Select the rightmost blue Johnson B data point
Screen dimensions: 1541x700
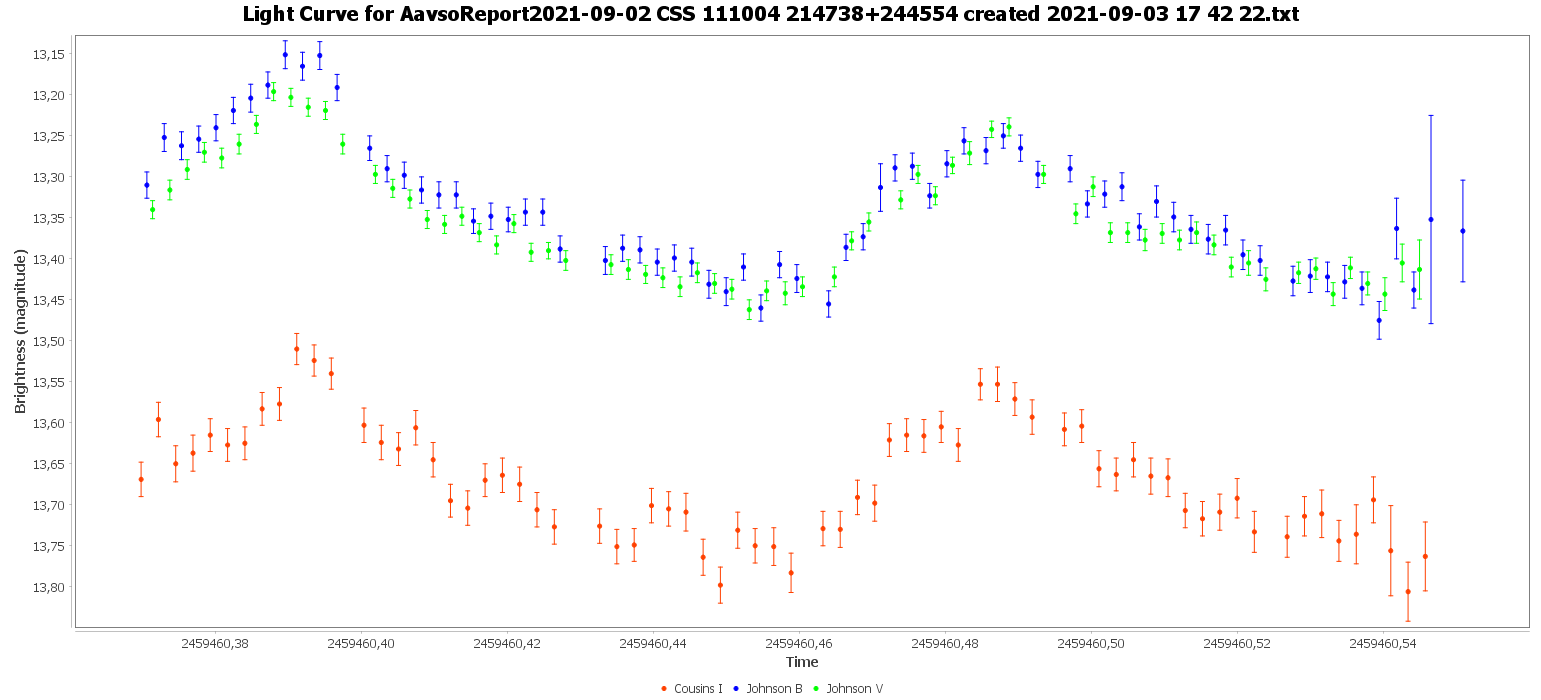[1462, 231]
